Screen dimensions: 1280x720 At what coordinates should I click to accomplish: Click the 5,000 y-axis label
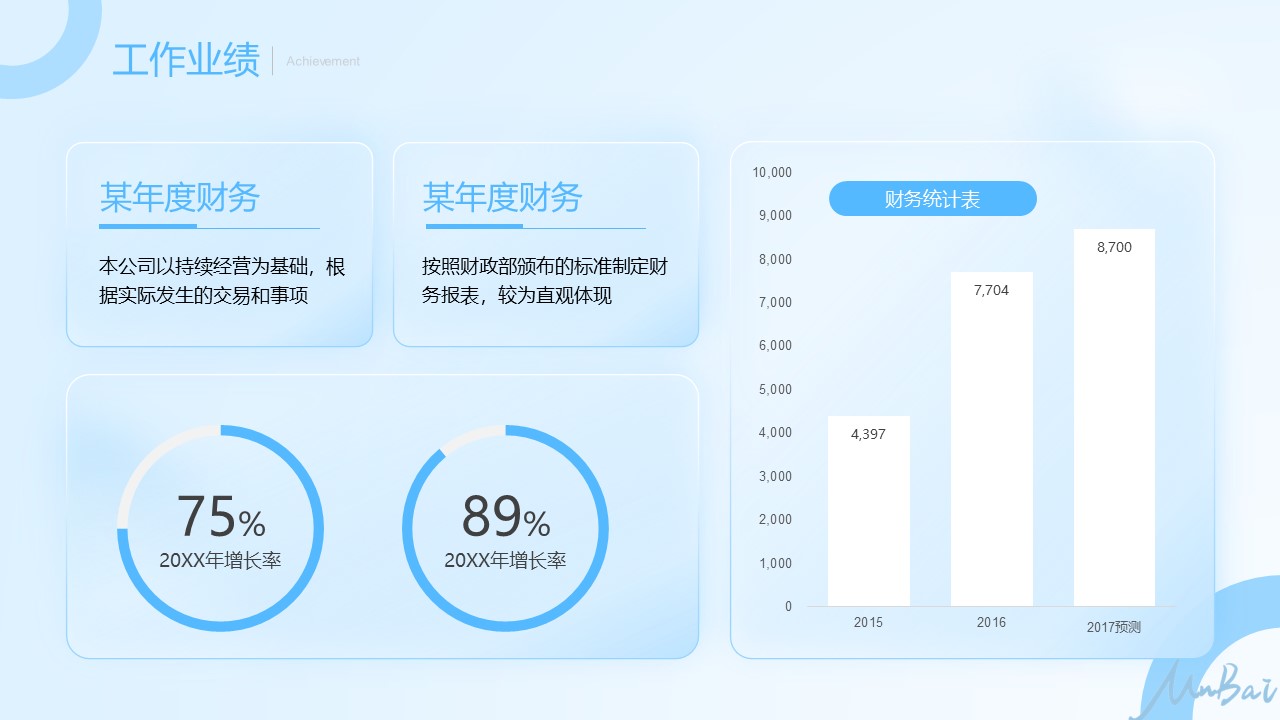pyautogui.click(x=775, y=389)
